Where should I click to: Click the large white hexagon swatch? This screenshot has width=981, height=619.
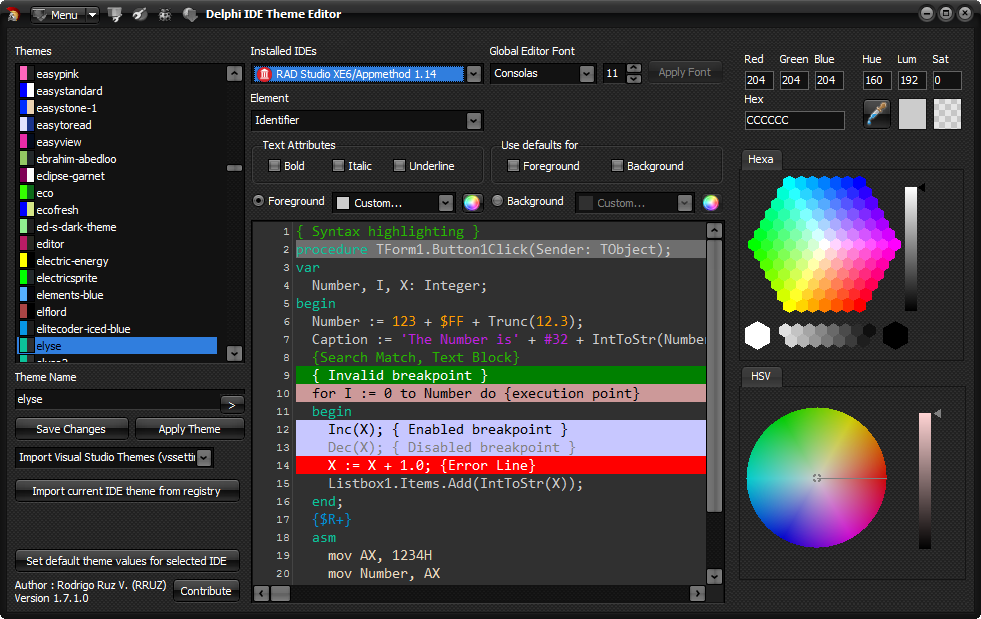[x=758, y=335]
